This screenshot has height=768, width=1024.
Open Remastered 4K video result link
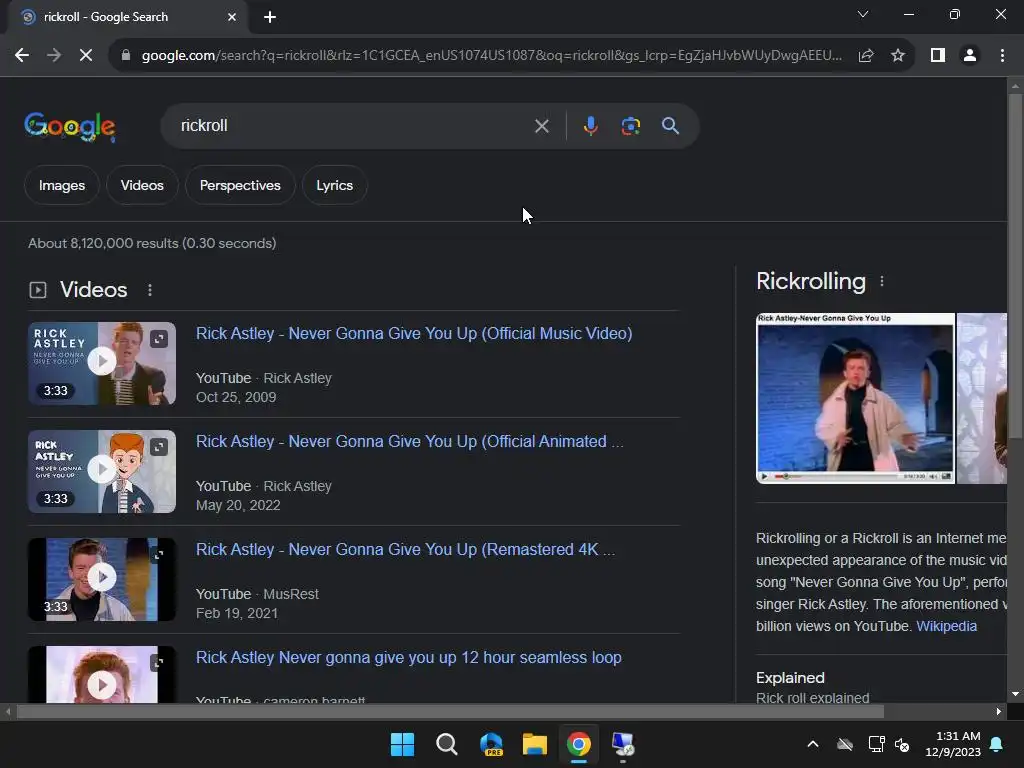pyautogui.click(x=406, y=549)
